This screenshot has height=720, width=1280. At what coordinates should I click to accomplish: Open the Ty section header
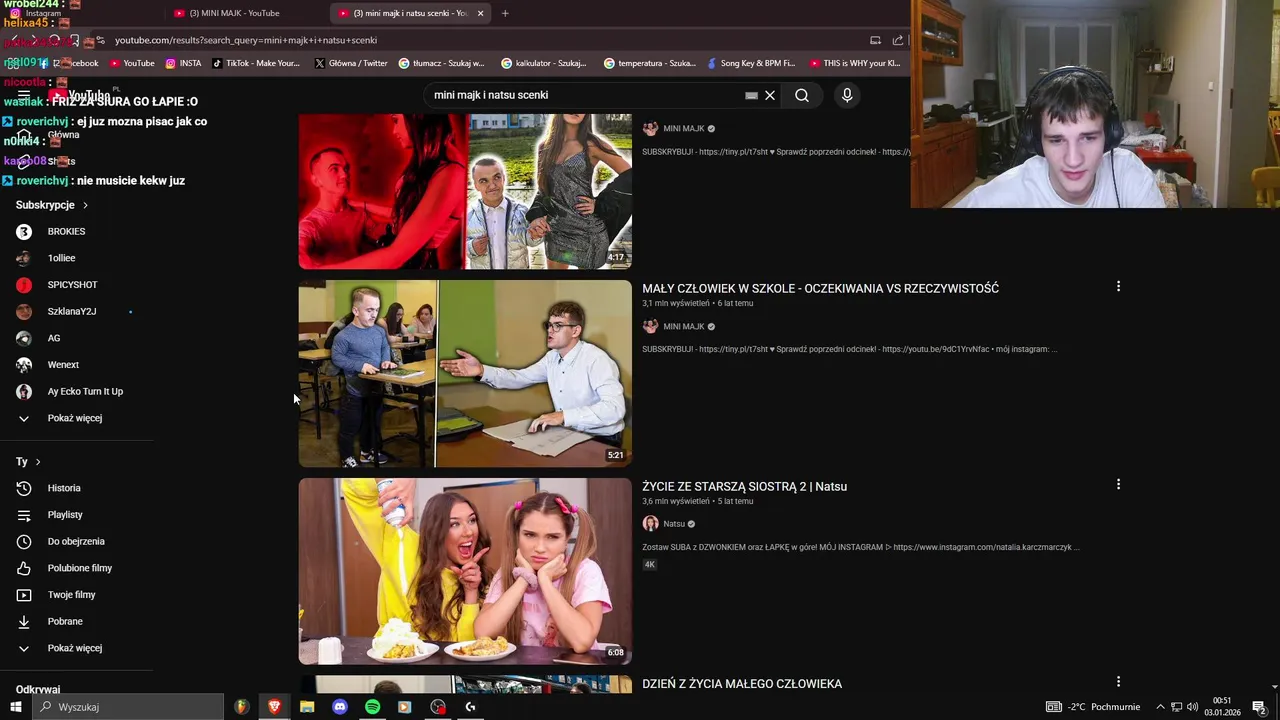(x=28, y=462)
